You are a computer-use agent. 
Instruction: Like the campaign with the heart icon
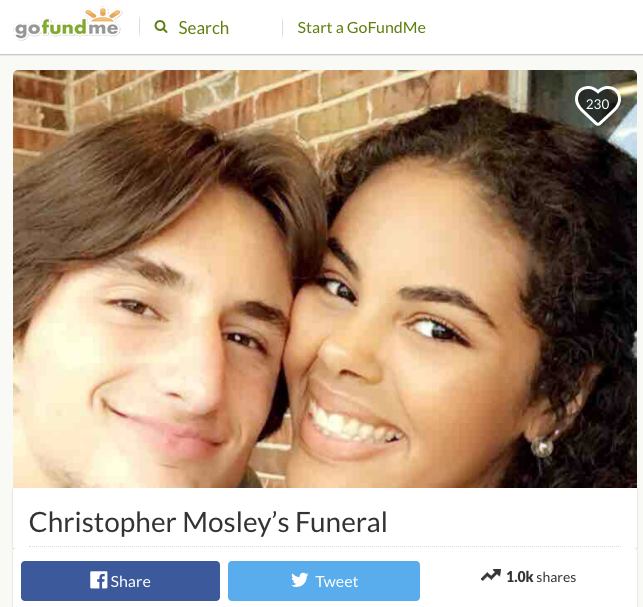pos(597,105)
